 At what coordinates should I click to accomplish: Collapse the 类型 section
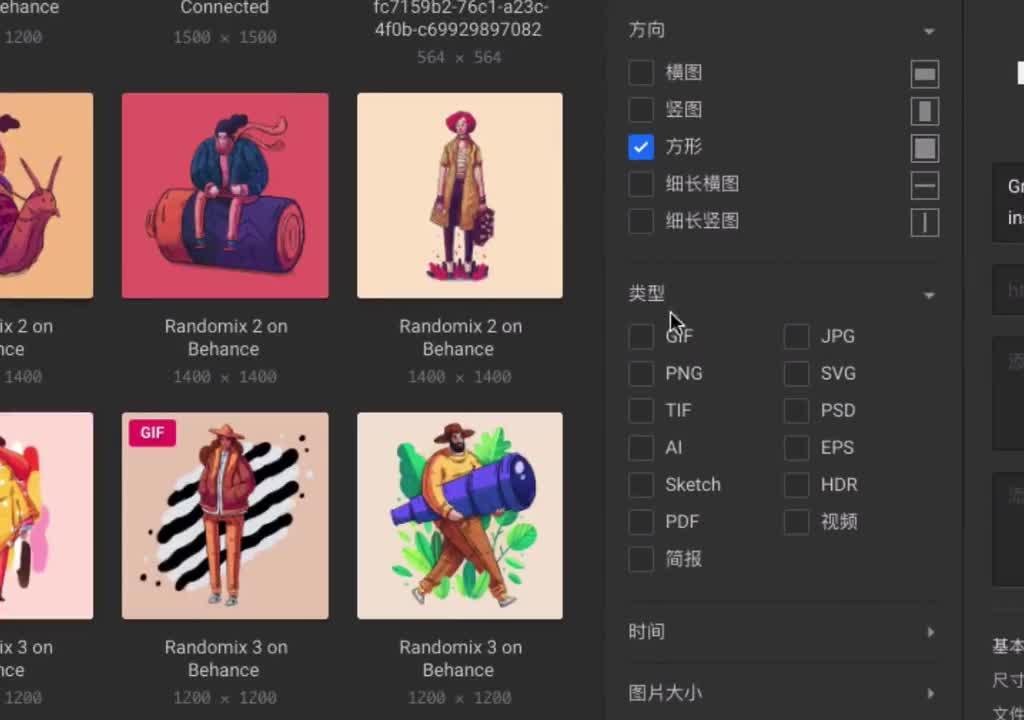coord(929,295)
